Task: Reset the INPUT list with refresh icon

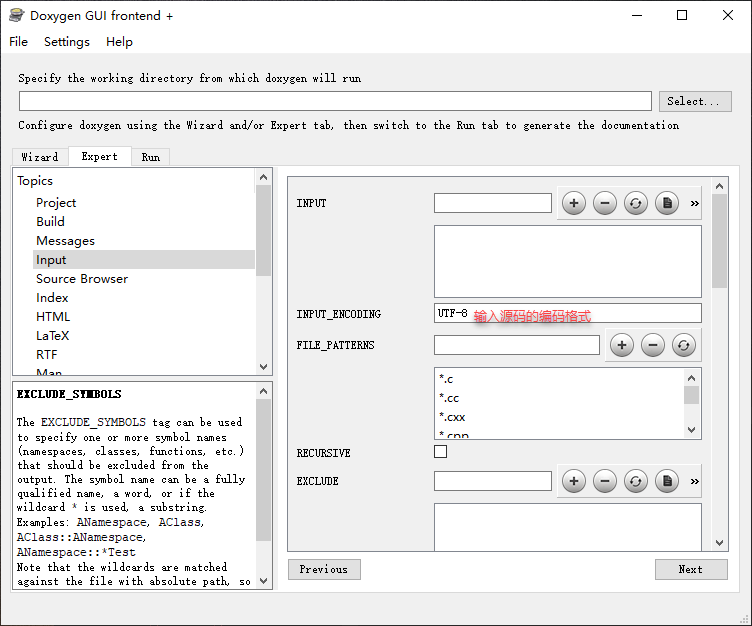Action: pos(635,203)
